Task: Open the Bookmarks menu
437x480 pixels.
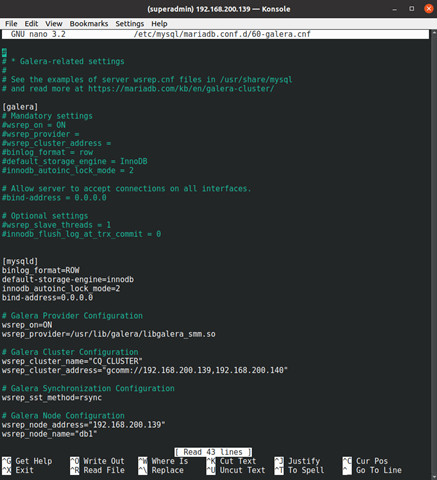Action: (89, 24)
